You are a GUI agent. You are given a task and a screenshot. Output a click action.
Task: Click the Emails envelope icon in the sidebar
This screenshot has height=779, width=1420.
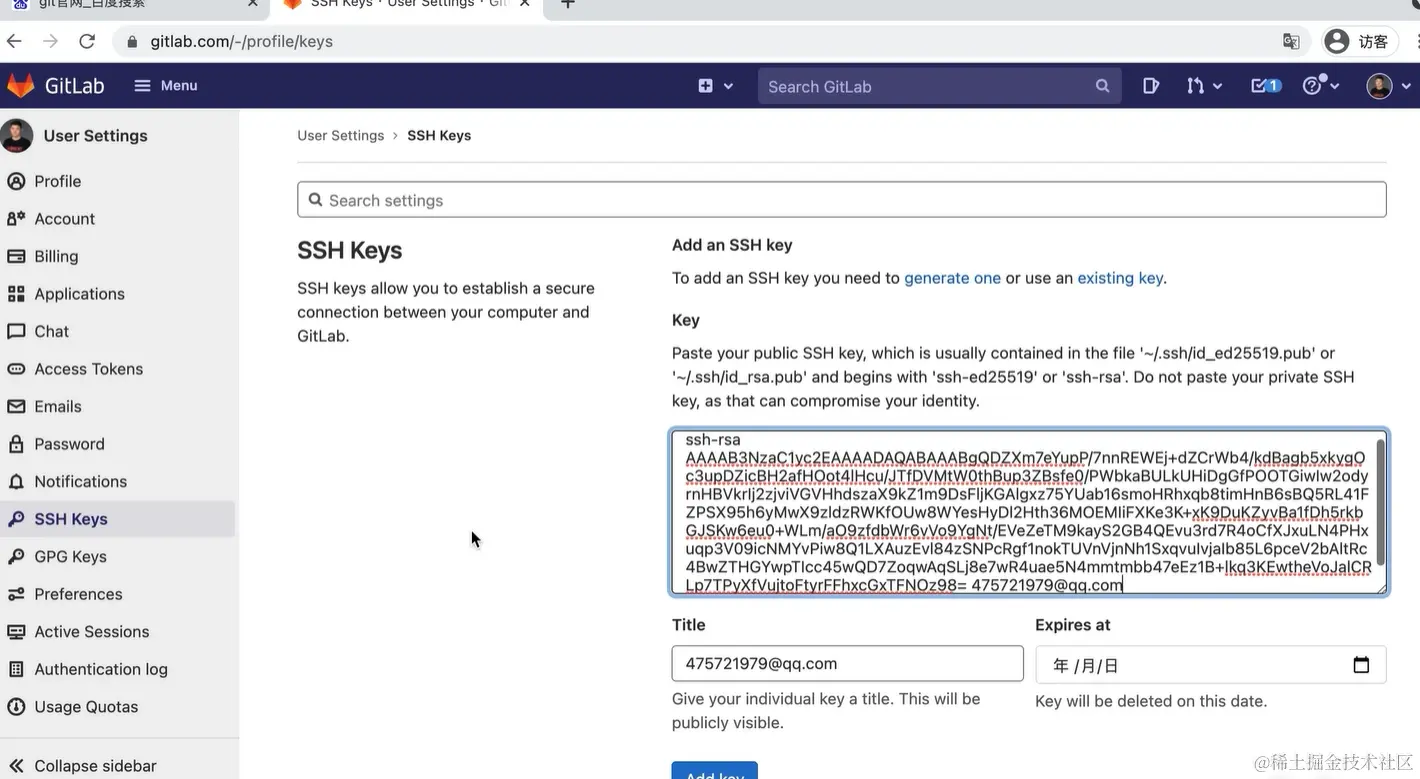pyautogui.click(x=16, y=407)
